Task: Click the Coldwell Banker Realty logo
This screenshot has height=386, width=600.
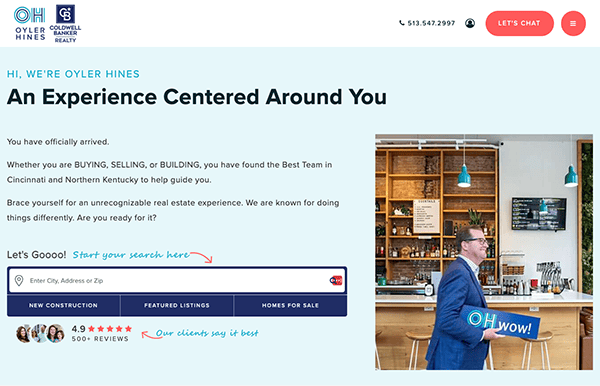Action: coord(65,23)
